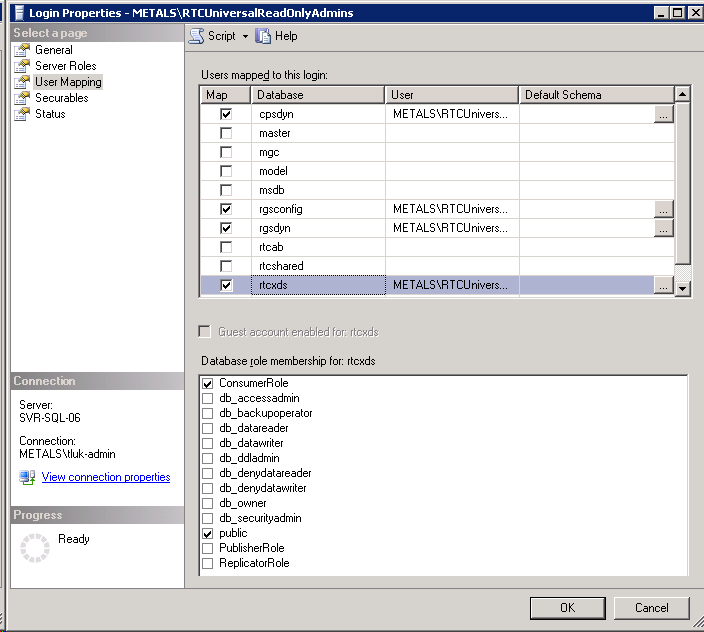Screen dimensions: 704x632
Task: Click the User Mapping page icon
Action: (22, 82)
